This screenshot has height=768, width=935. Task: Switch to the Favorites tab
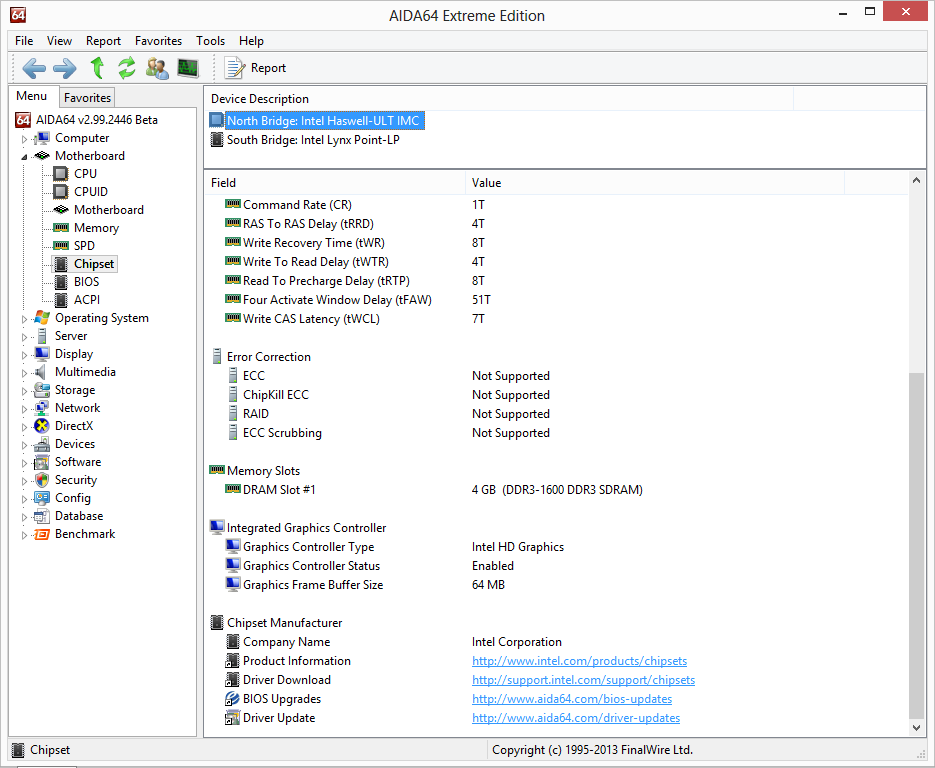pos(87,98)
